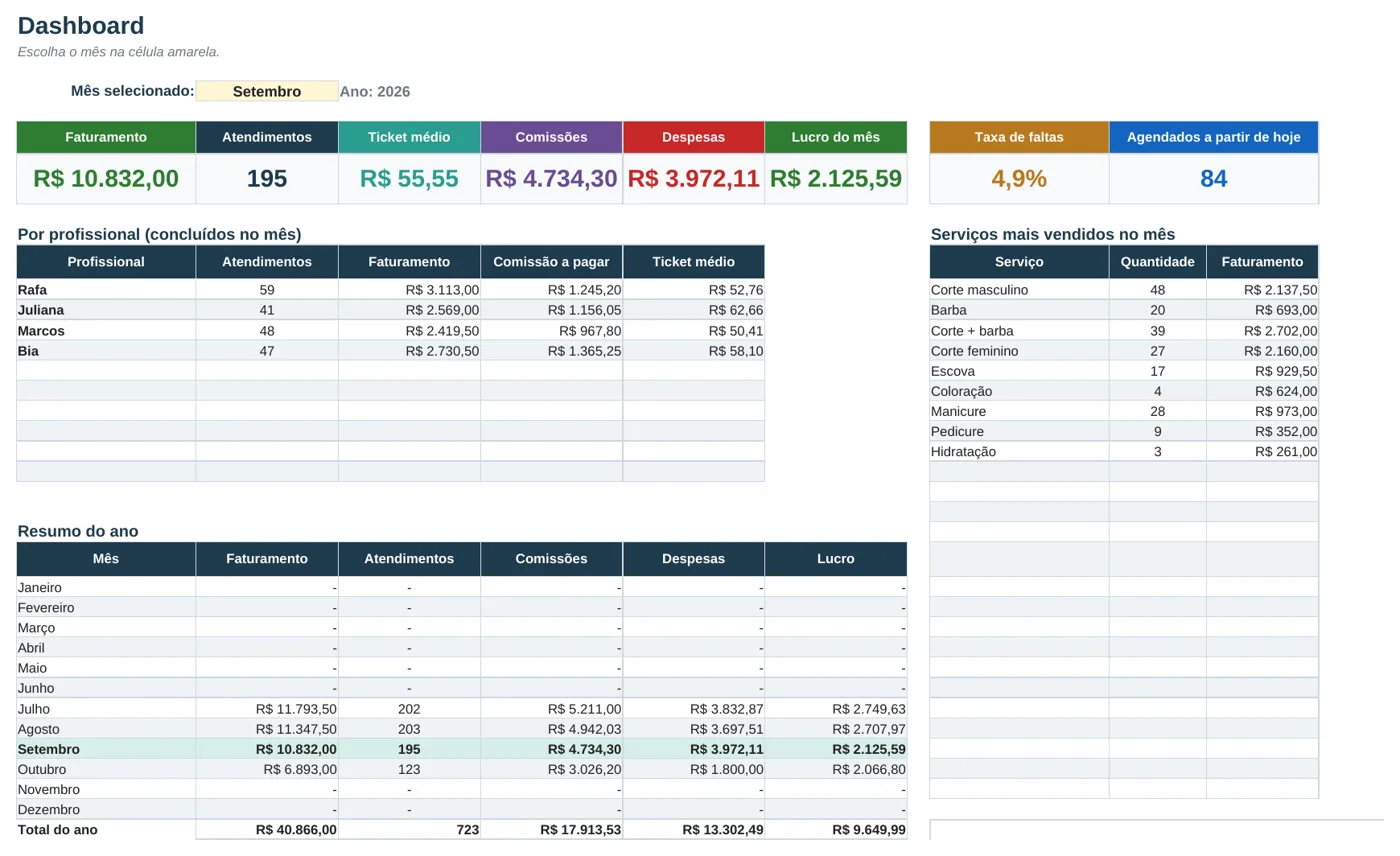Click the "R$ 55,55" ticket médio value
1400x856 pixels.
(x=409, y=179)
